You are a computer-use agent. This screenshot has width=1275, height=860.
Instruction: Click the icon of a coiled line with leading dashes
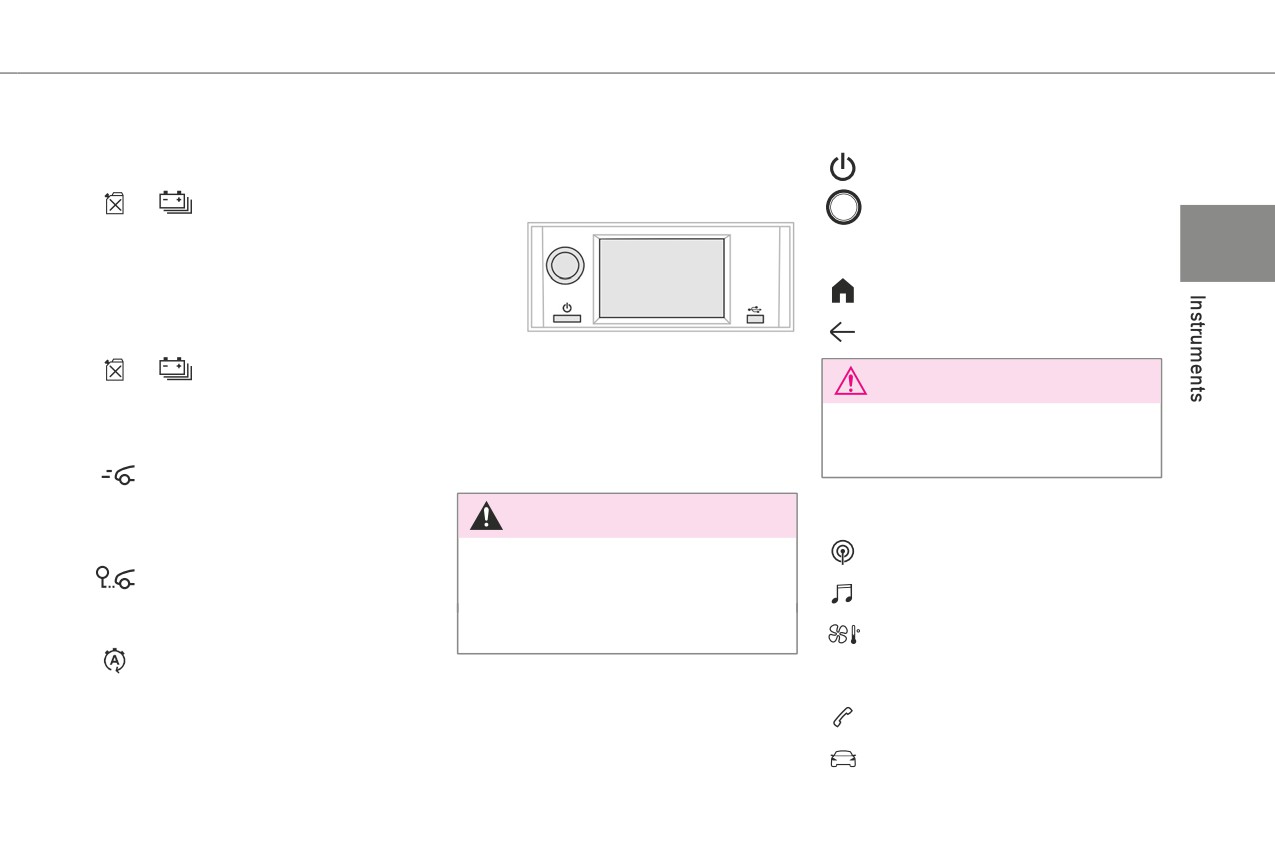tap(119, 478)
